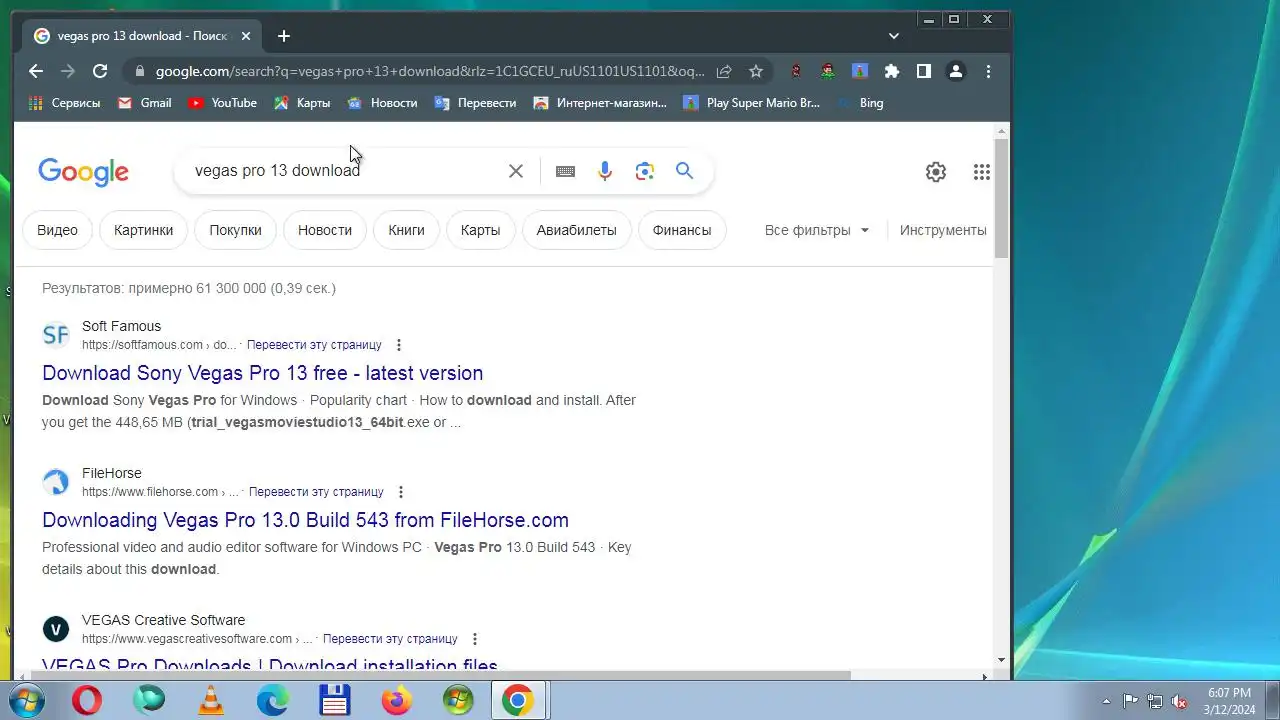Open floppy disk app on taskbar
This screenshot has height=720, width=1280.
tap(335, 701)
